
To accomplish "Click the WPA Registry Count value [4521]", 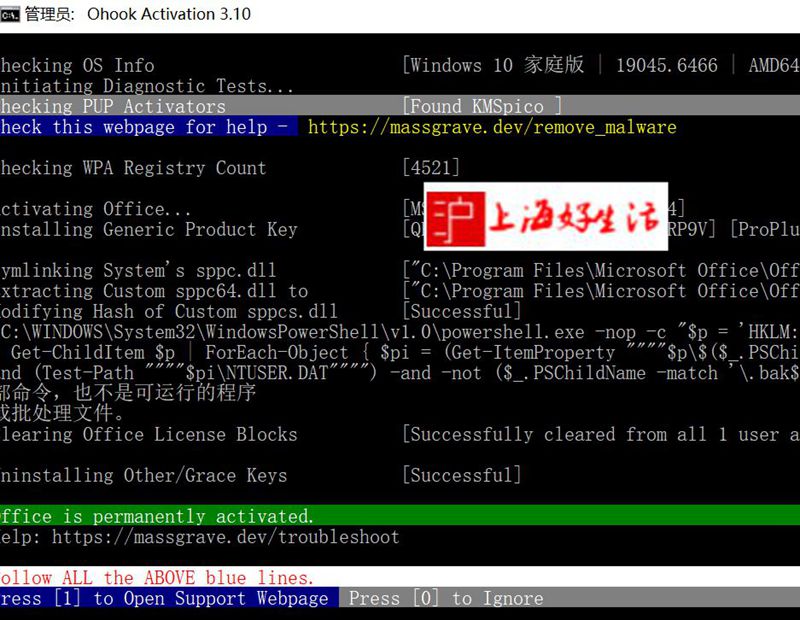I will 431,168.
